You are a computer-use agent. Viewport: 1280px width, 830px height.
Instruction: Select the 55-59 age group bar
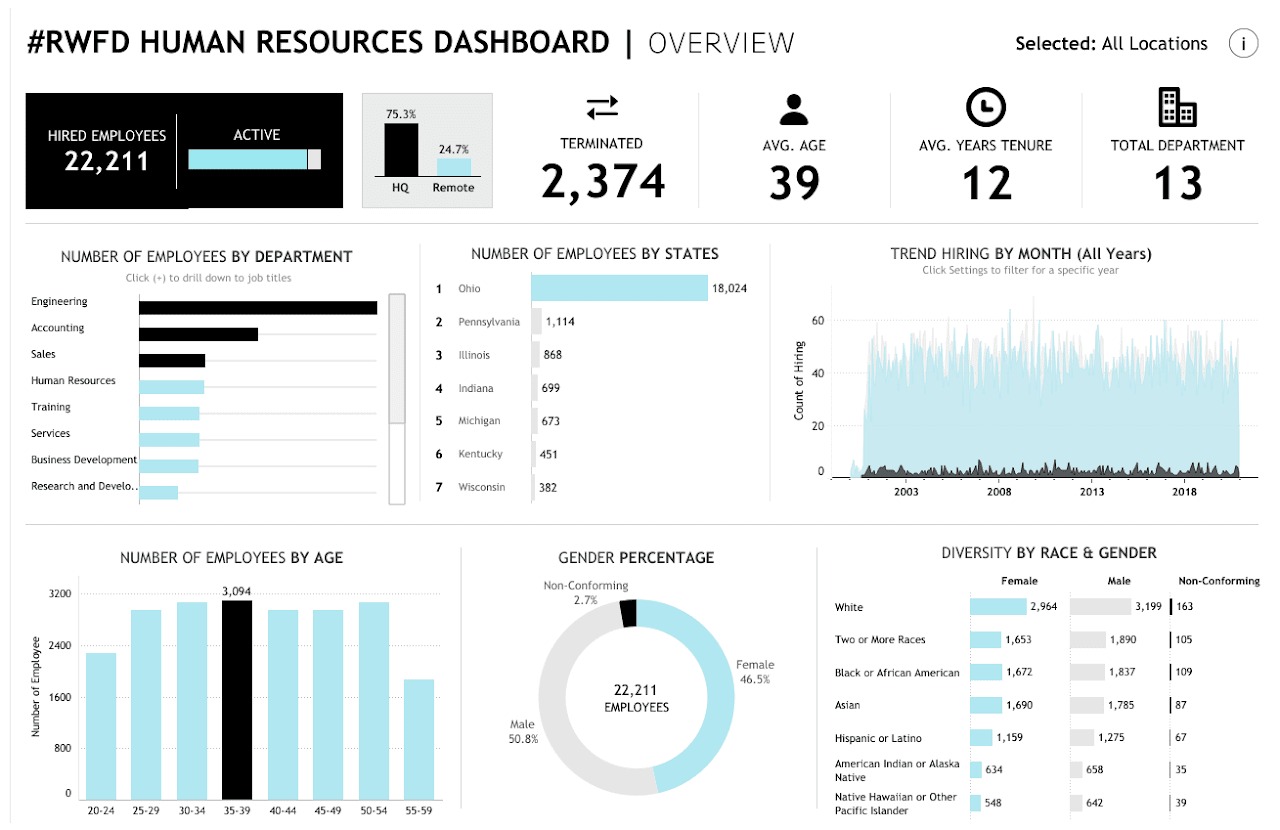419,738
